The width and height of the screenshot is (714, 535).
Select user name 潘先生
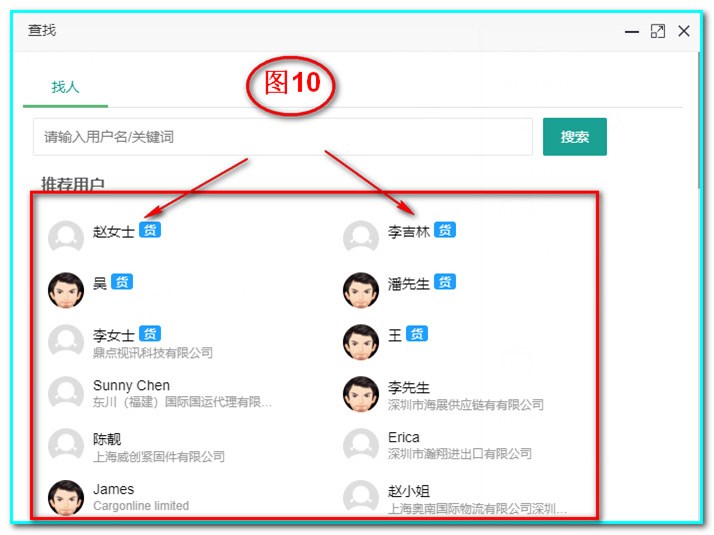[x=409, y=284]
